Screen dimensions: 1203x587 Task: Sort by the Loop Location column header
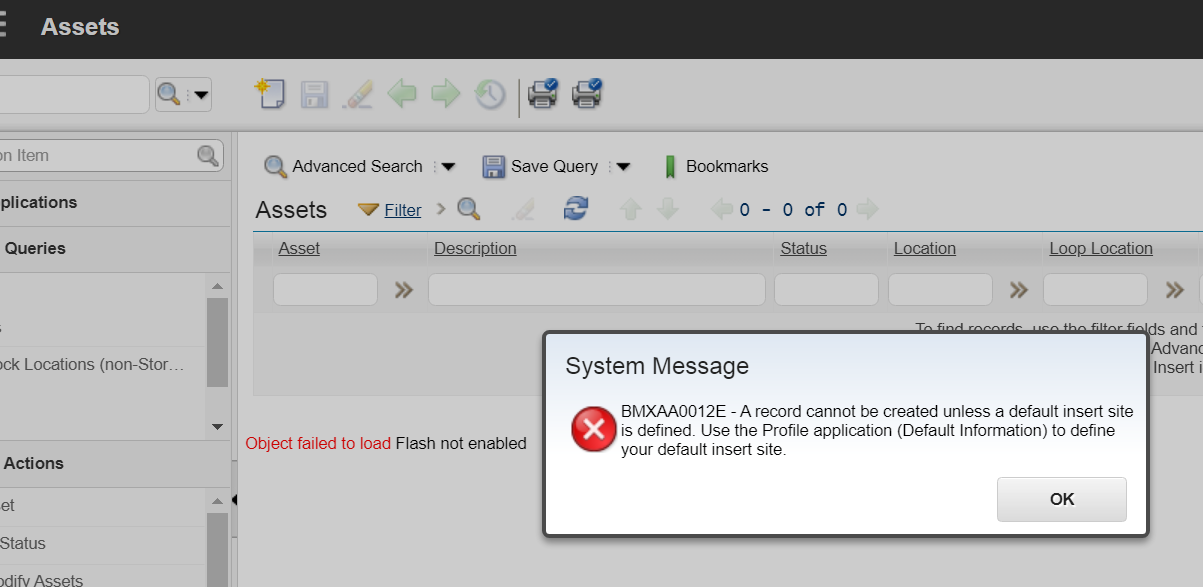[1100, 248]
